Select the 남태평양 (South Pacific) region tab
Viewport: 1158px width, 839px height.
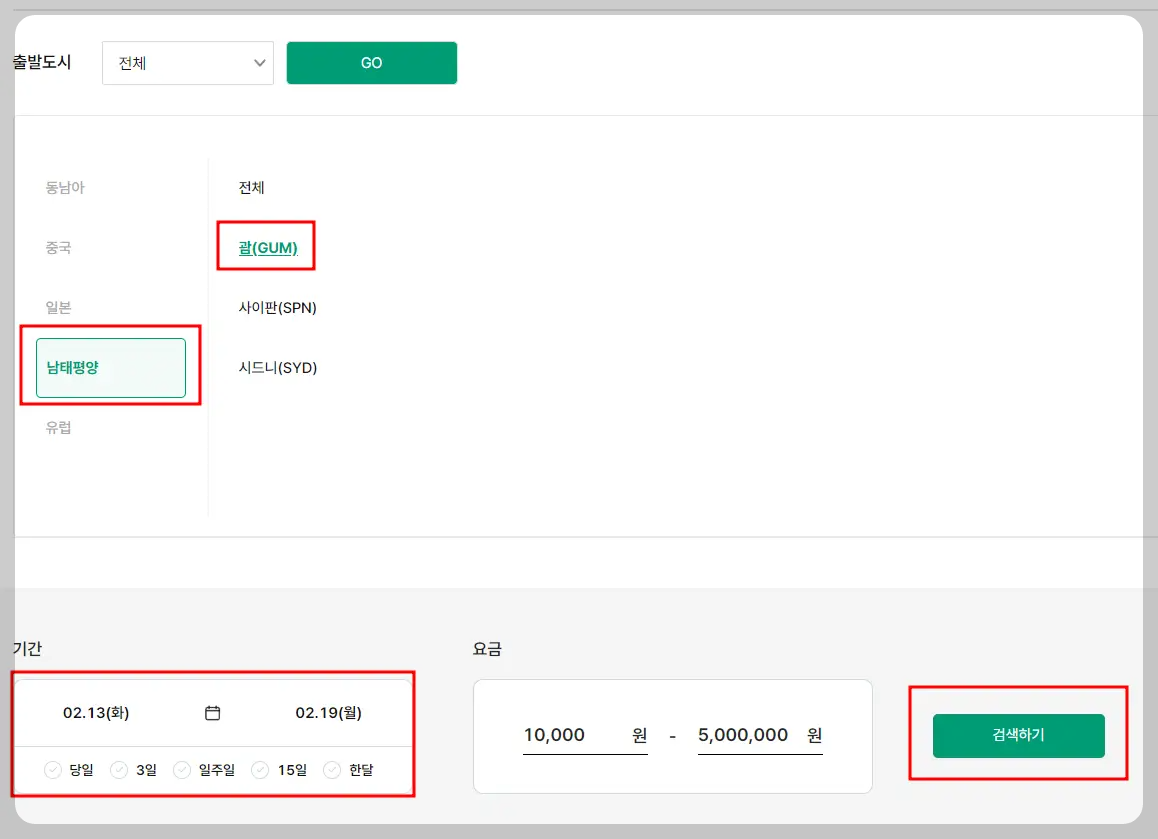(x=111, y=367)
